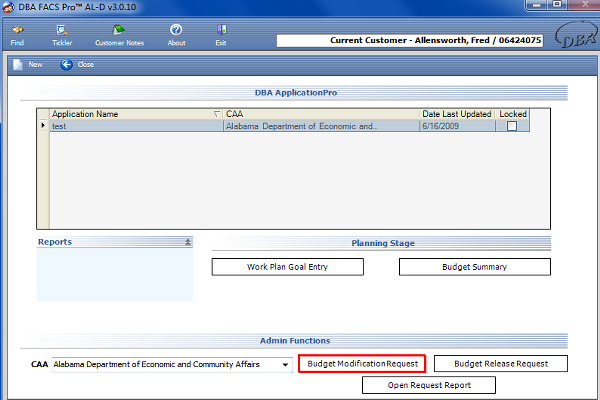
Task: Close the DBA FACS Pro window
Action: point(584,5)
